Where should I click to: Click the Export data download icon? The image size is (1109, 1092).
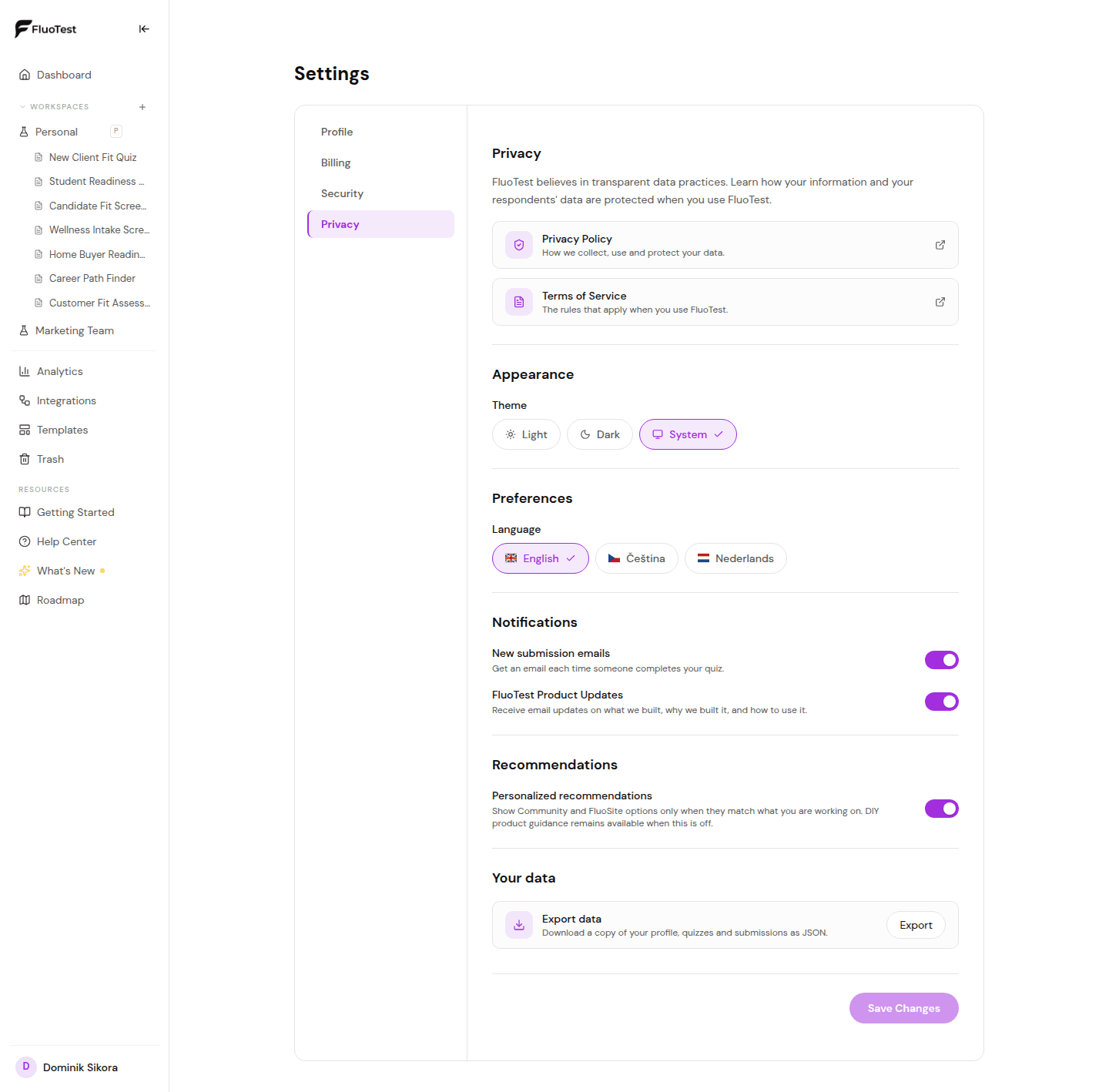point(519,925)
